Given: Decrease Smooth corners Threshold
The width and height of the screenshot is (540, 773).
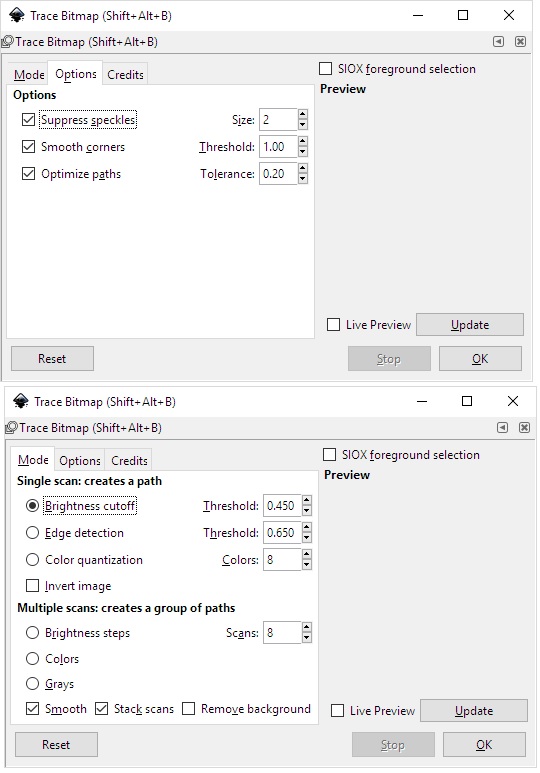Looking at the screenshot, I should 303,152.
